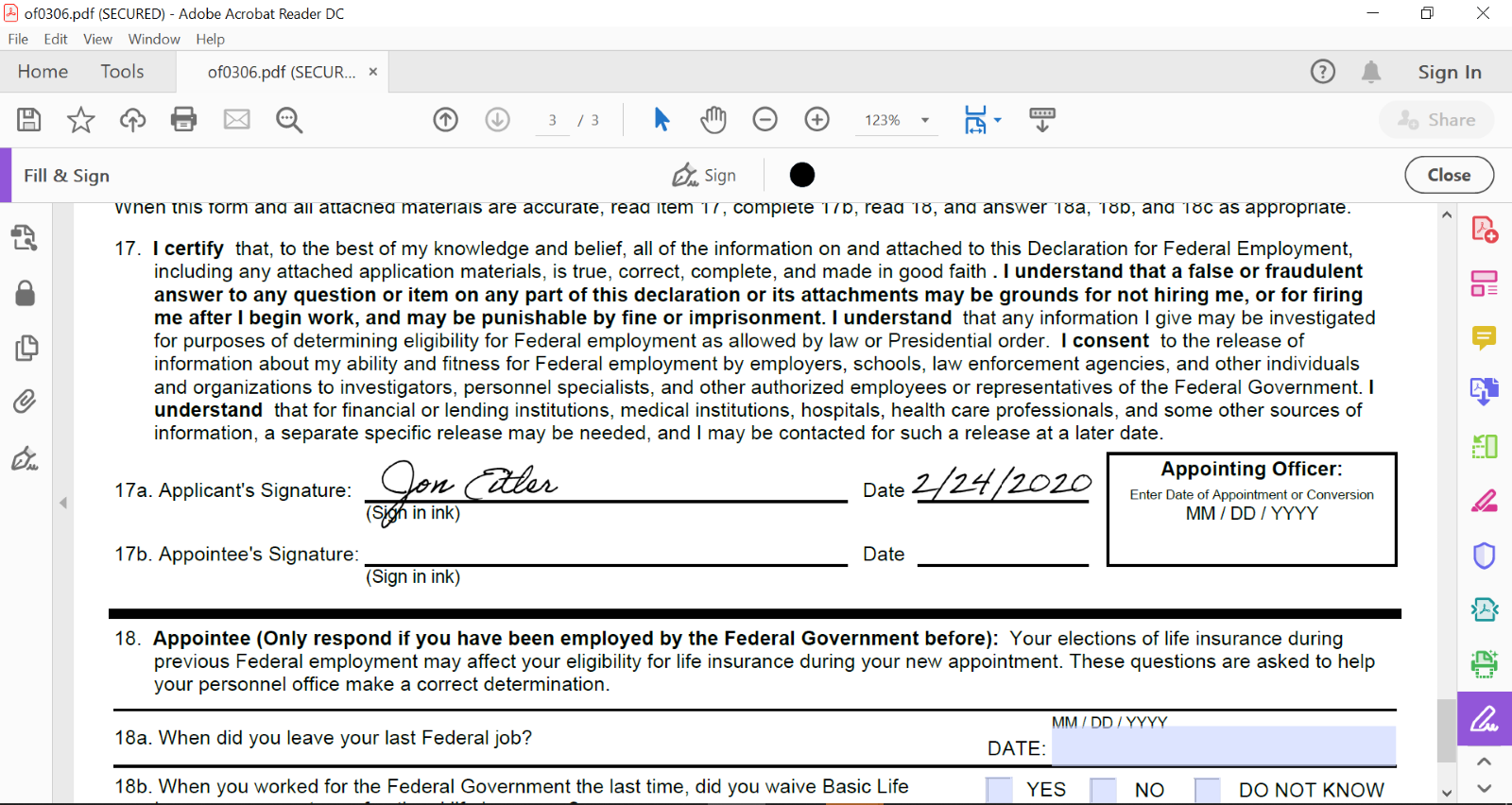Collapse the left navigation pane arrow
This screenshot has width=1512, height=805.
[63, 503]
